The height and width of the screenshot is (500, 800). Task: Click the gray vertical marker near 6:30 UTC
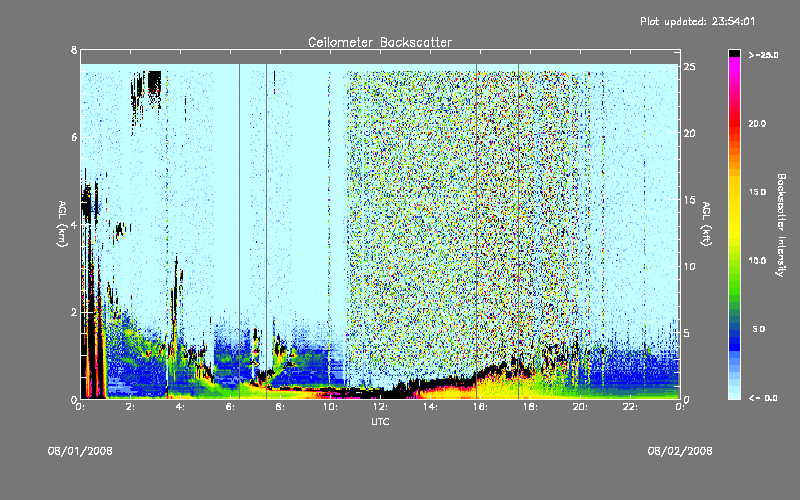pyautogui.click(x=239, y=231)
